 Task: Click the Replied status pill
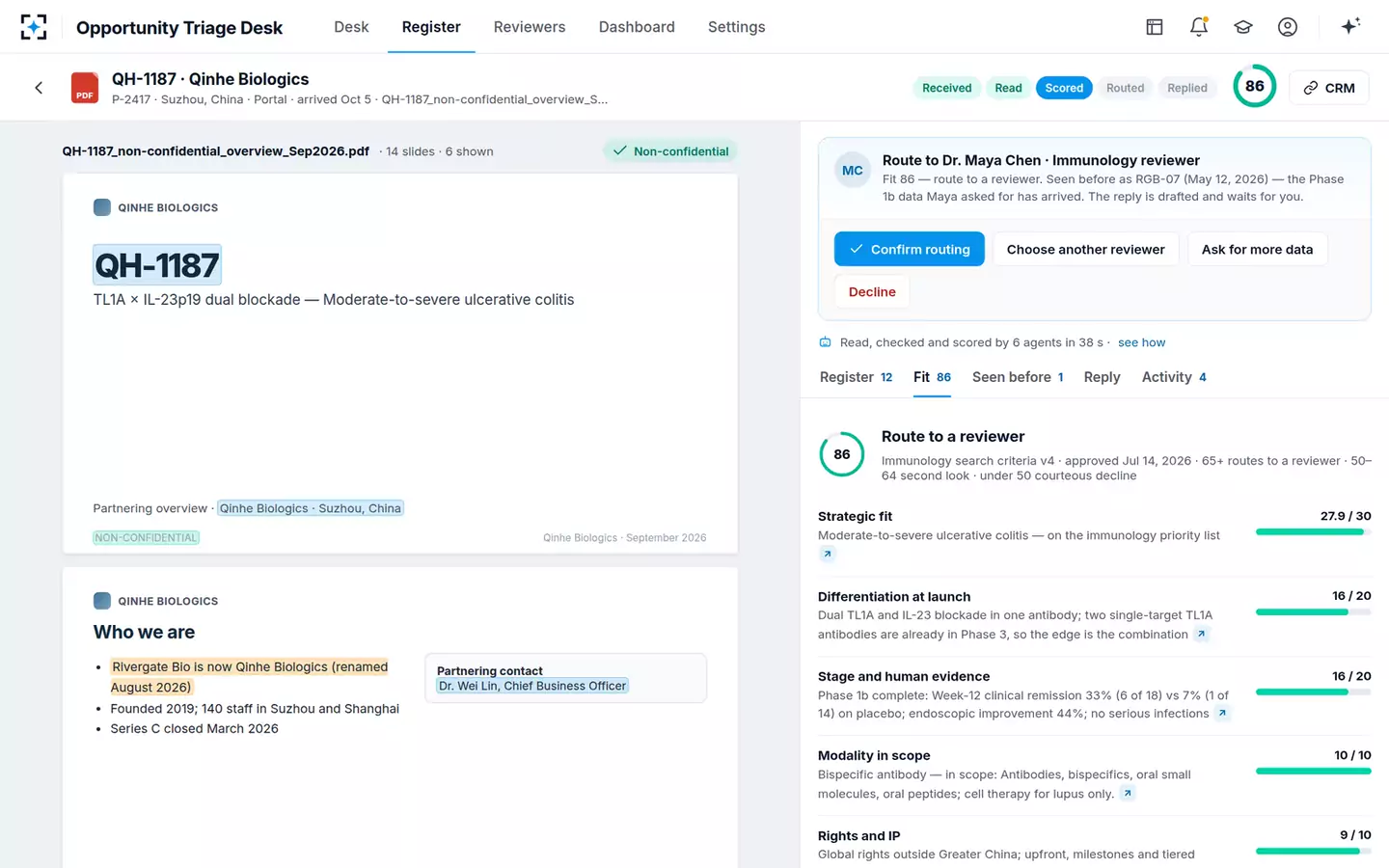1186,88
